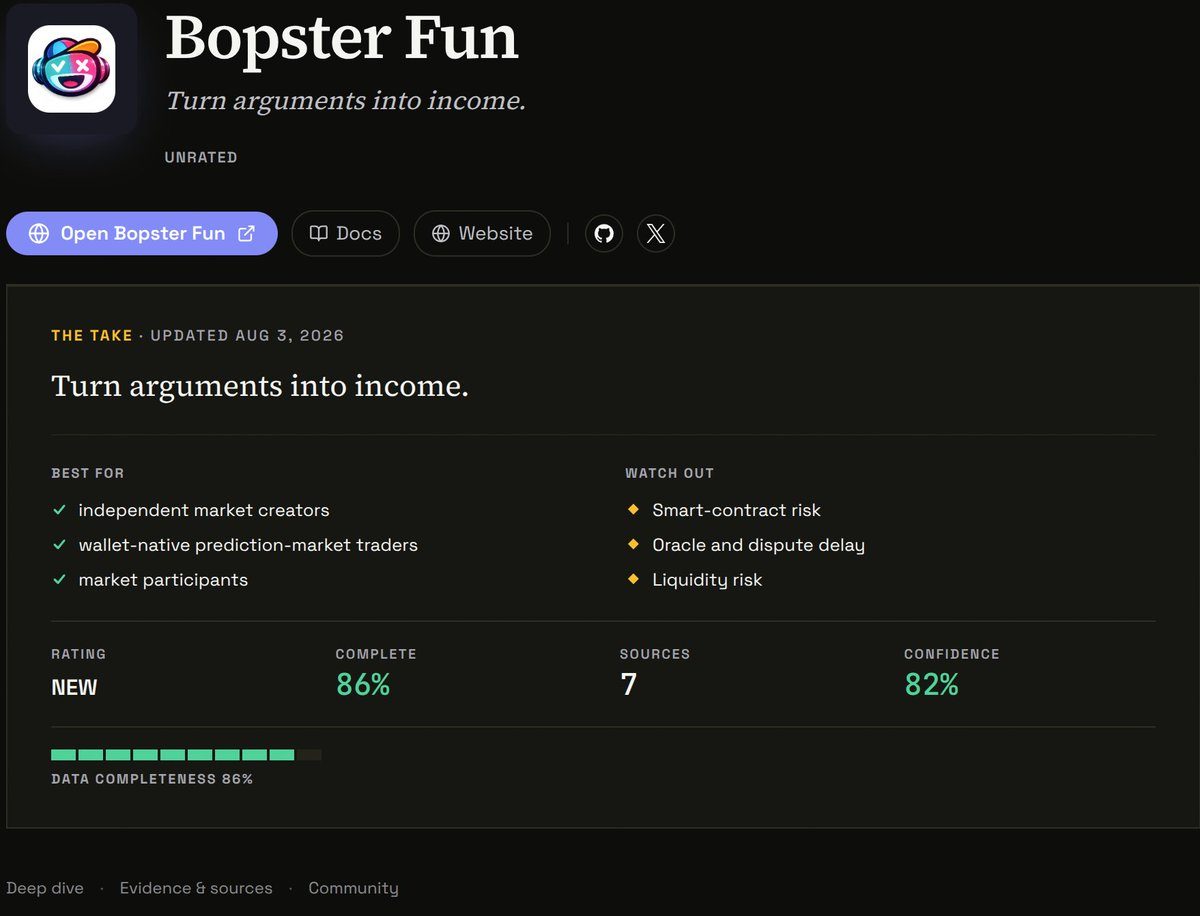The height and width of the screenshot is (916, 1200).
Task: Click checkmark beside independent market creators
Action: tap(59, 510)
